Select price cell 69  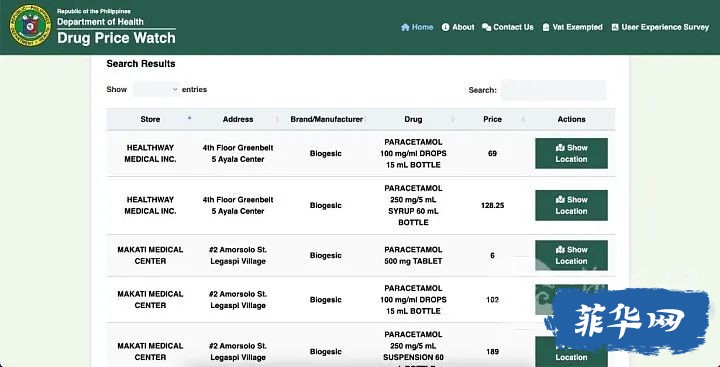pos(492,153)
